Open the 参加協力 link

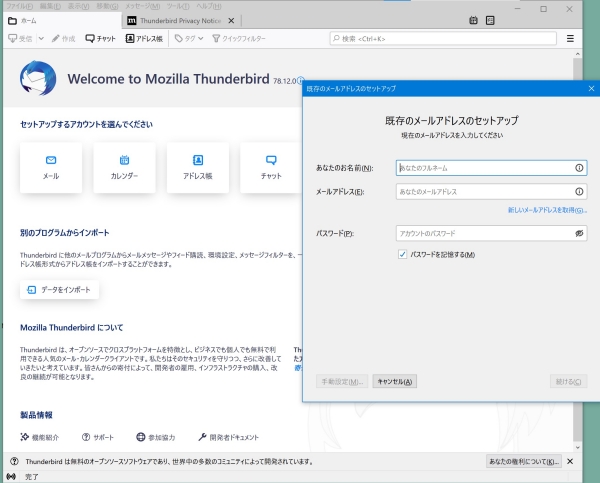click(156, 437)
